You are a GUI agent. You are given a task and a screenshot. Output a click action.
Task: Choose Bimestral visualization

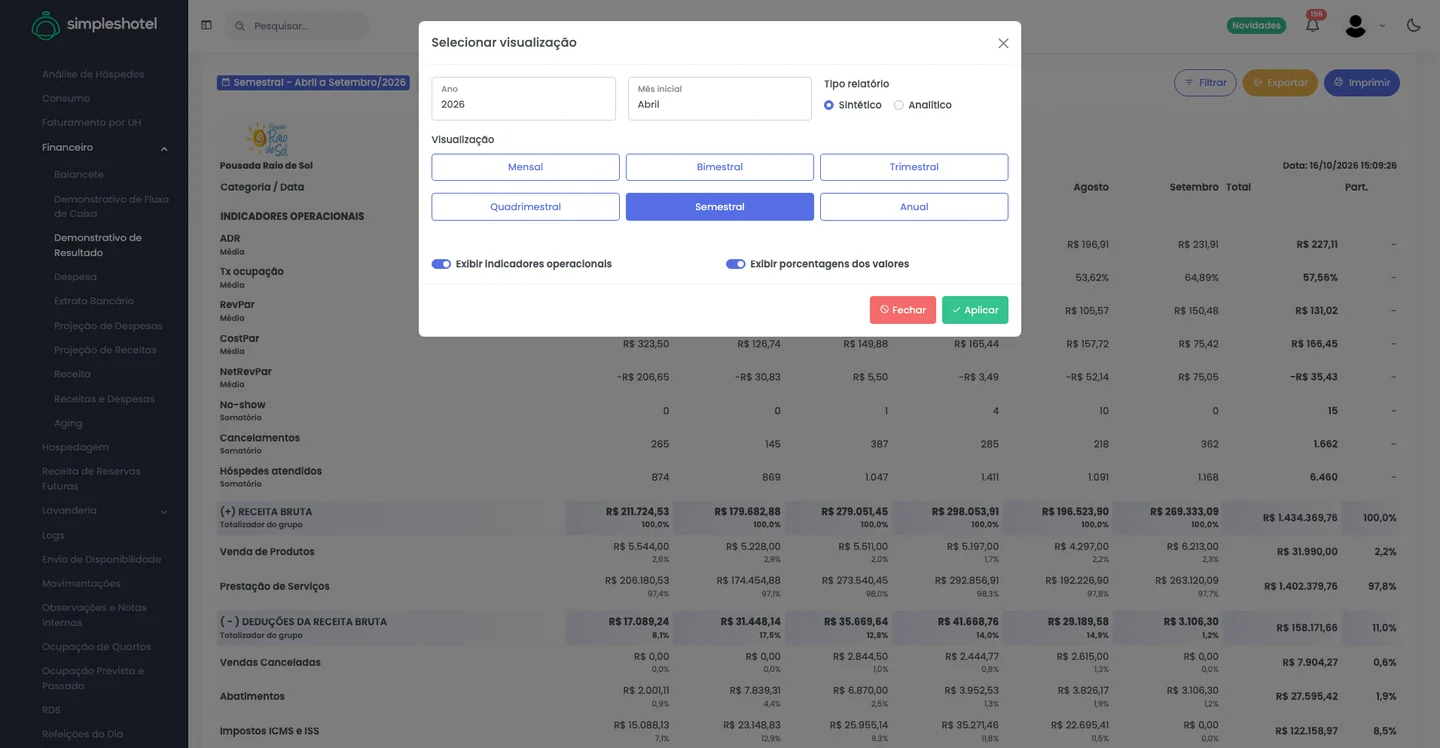pos(720,167)
